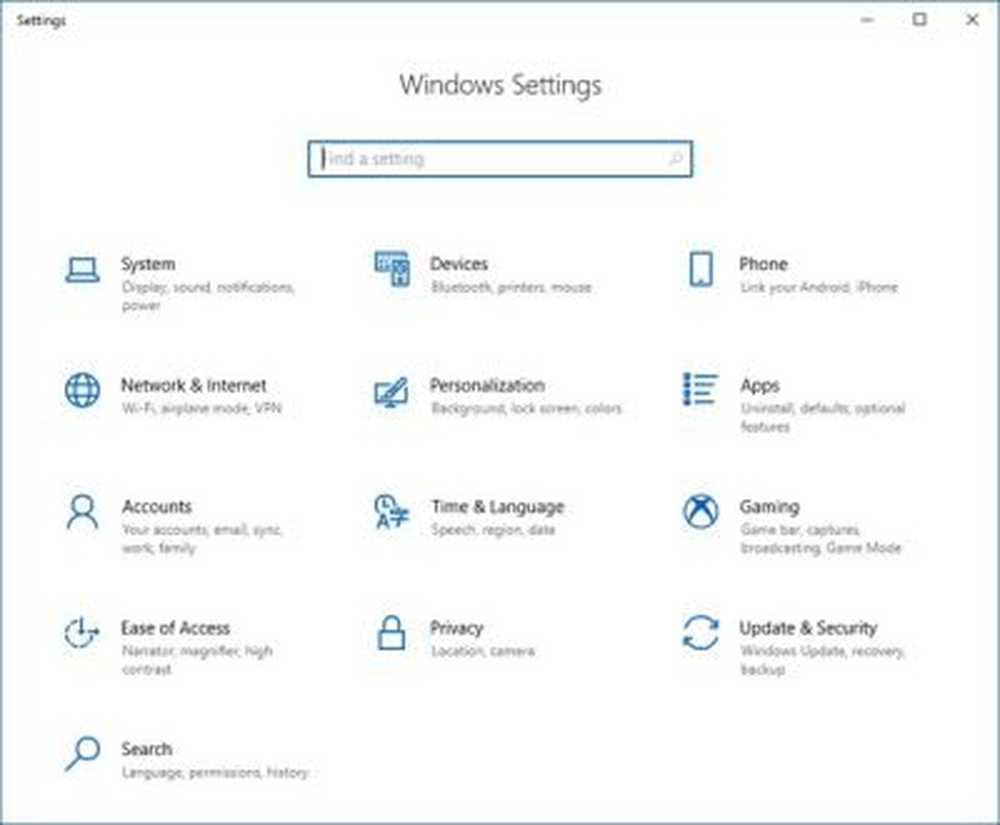This screenshot has height=825, width=1000.
Task: Click the Privacy padlock icon
Action: [391, 633]
